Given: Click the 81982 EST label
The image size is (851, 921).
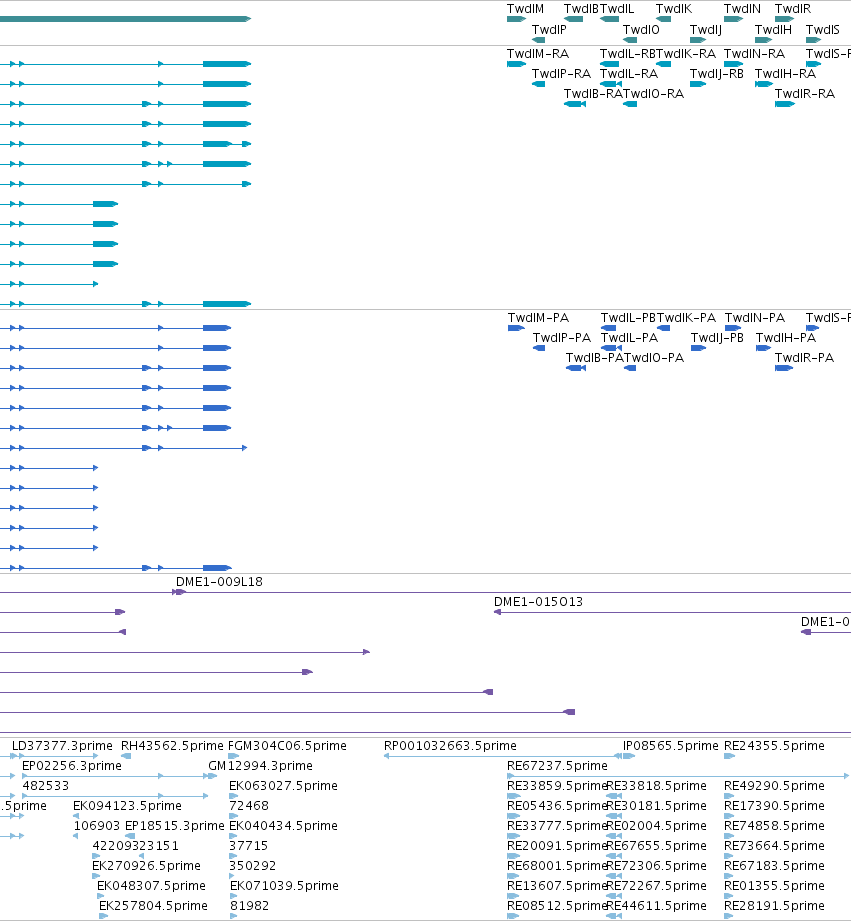Looking at the screenshot, I should (250, 905).
